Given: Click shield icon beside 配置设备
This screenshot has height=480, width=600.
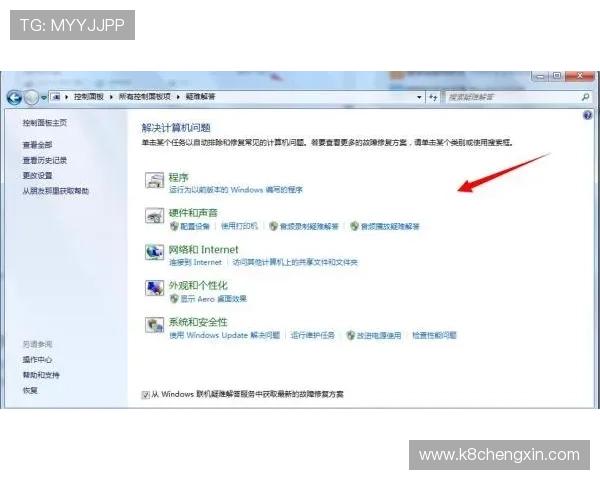Looking at the screenshot, I should pyautogui.click(x=174, y=226).
